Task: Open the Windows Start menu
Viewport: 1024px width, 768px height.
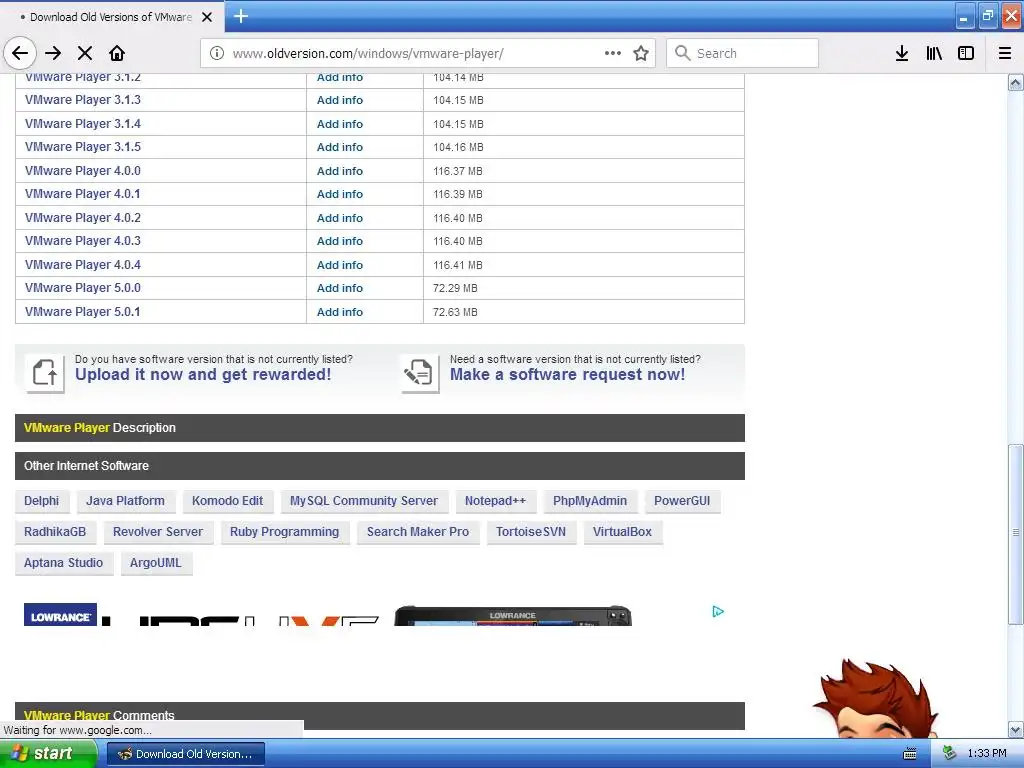Action: [x=47, y=754]
